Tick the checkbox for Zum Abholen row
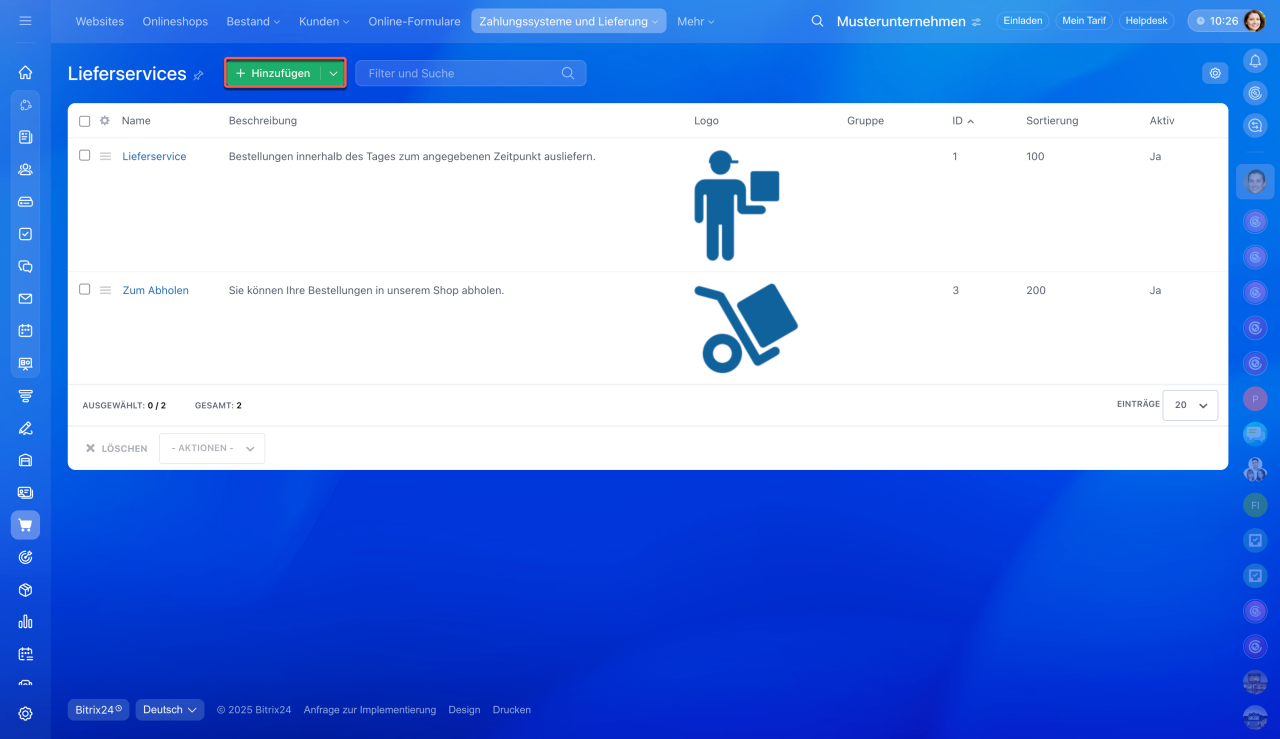The width and height of the screenshot is (1280, 739). tap(85, 289)
